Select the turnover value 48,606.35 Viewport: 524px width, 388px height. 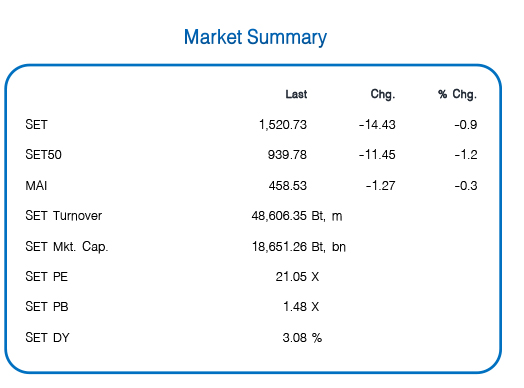(x=279, y=216)
